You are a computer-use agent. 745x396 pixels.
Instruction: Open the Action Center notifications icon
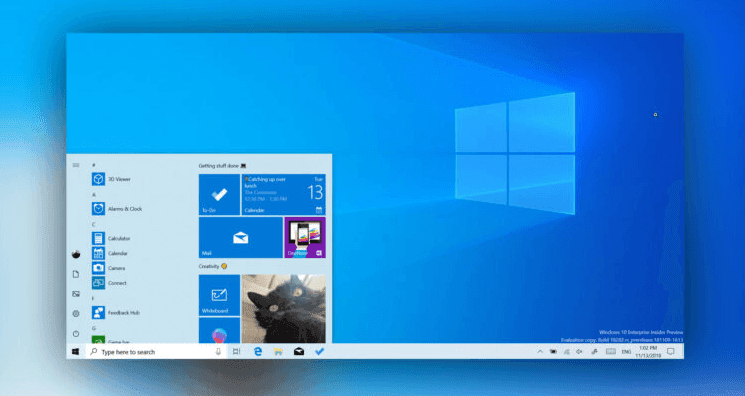click(x=670, y=352)
